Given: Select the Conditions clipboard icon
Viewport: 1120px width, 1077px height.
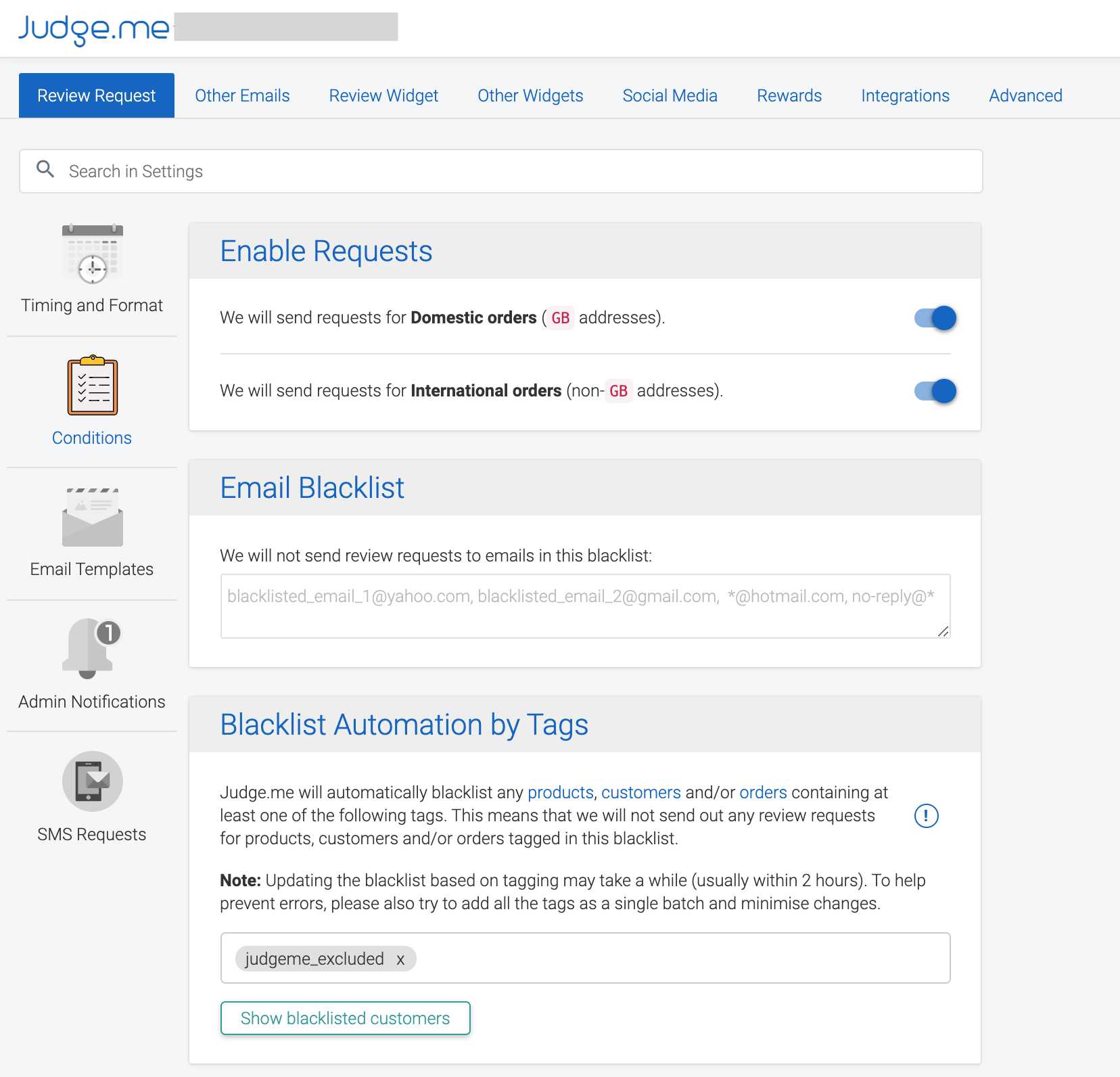Looking at the screenshot, I should (93, 385).
